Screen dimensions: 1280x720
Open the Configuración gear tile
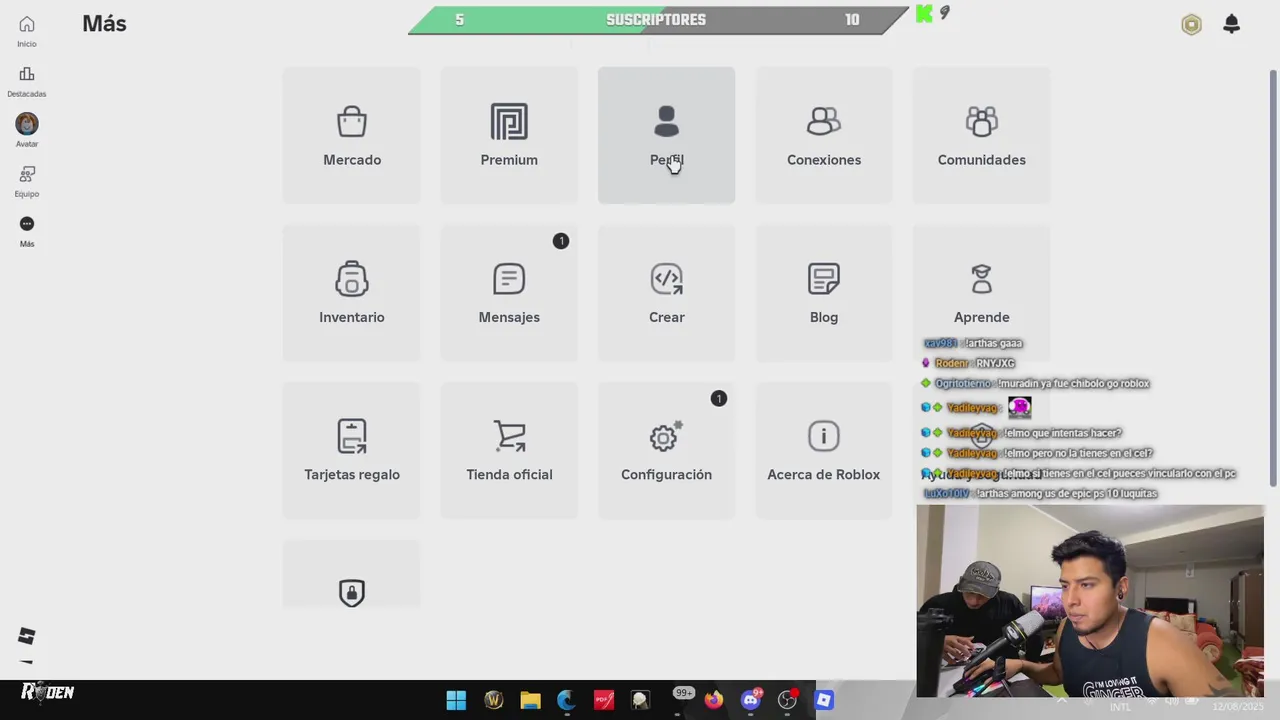666,450
